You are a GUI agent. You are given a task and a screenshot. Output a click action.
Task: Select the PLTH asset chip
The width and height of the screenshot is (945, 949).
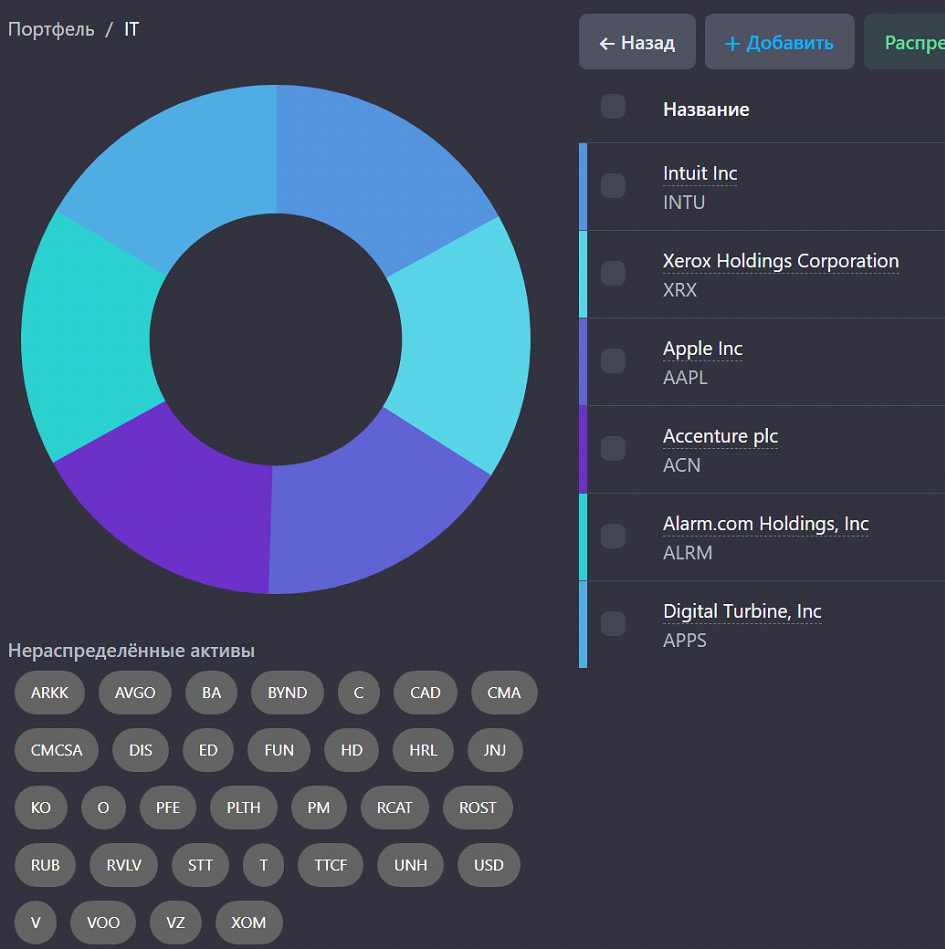[x=243, y=807]
